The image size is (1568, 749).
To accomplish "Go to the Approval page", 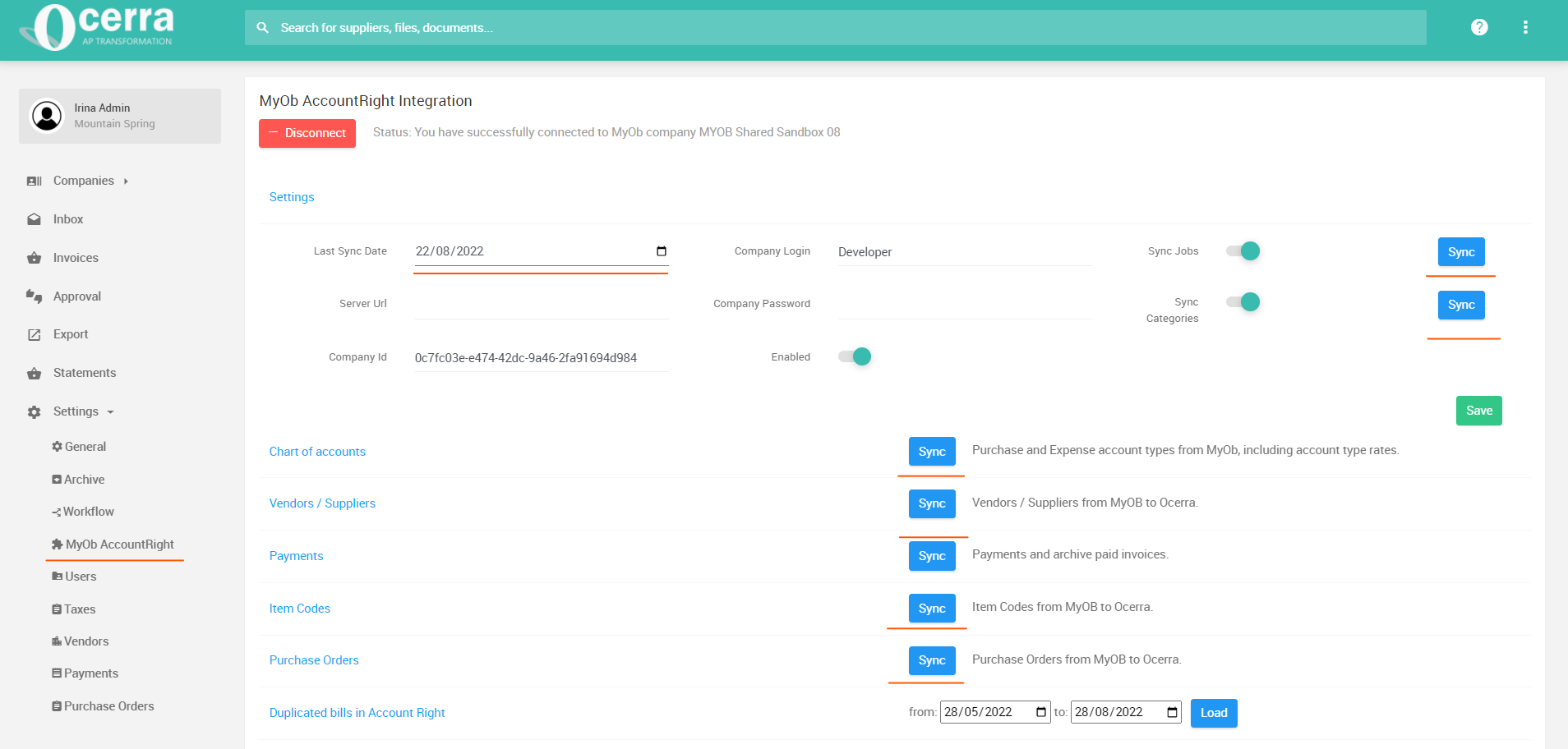I will [x=77, y=296].
